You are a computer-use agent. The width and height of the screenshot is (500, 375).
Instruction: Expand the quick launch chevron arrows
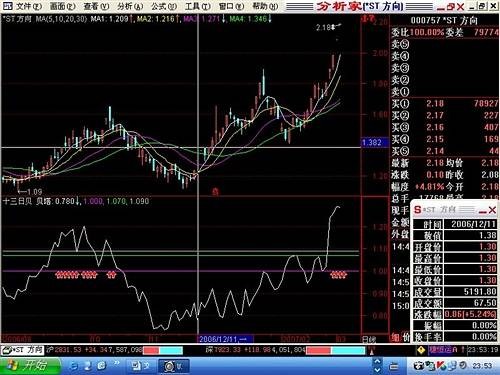pyautogui.click(x=116, y=363)
